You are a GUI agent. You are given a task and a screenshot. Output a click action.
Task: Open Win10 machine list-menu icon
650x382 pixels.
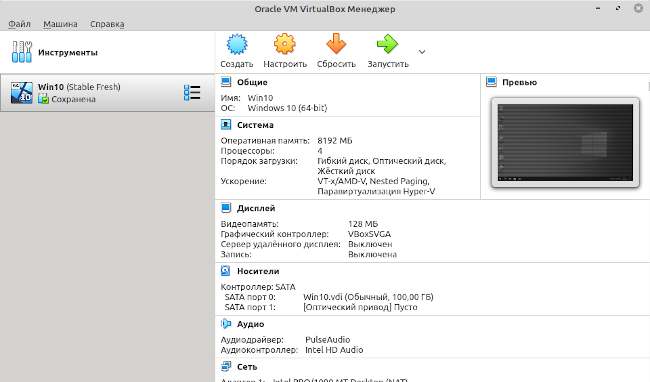pyautogui.click(x=192, y=93)
